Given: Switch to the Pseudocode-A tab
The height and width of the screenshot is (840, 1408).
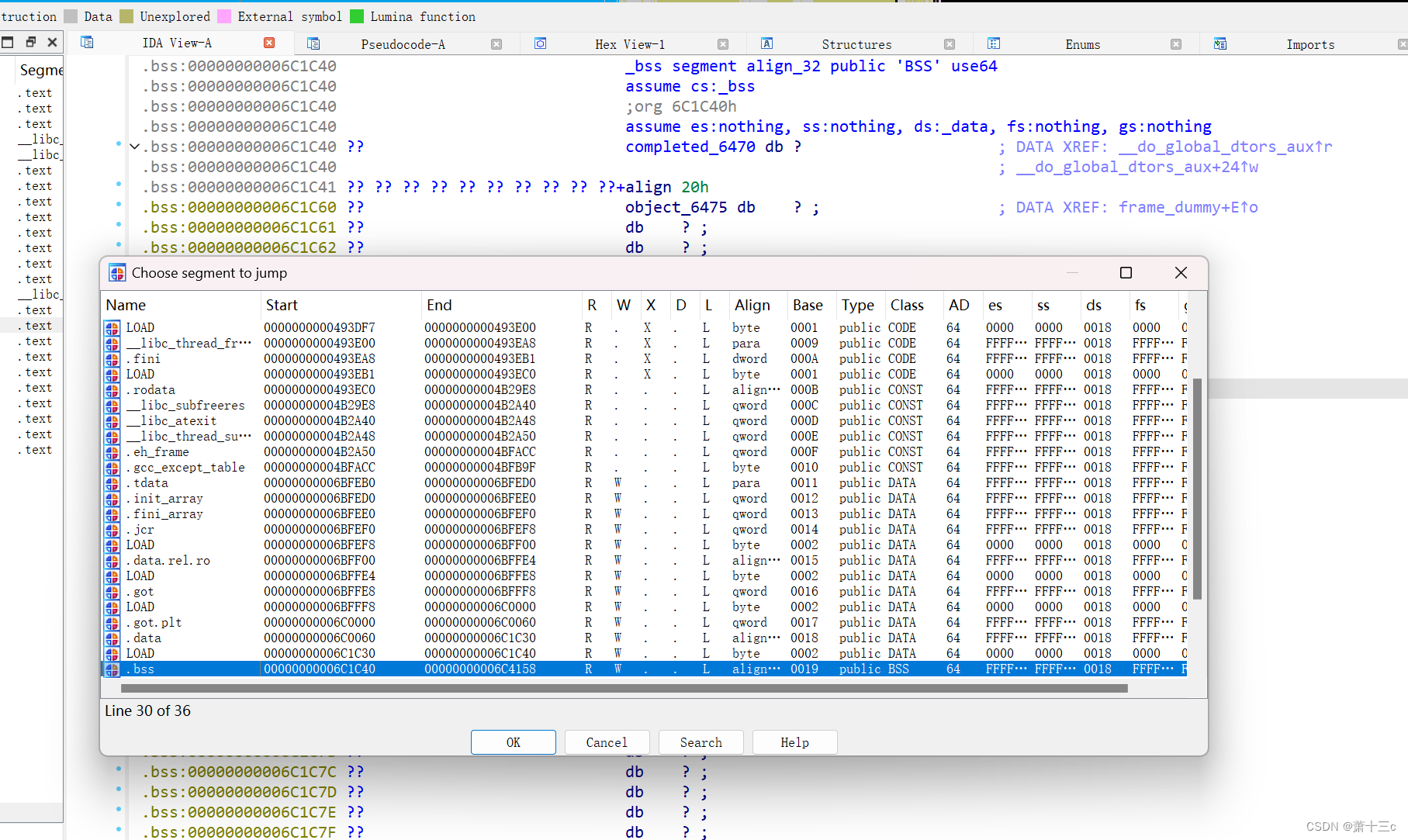Looking at the screenshot, I should tap(403, 44).
